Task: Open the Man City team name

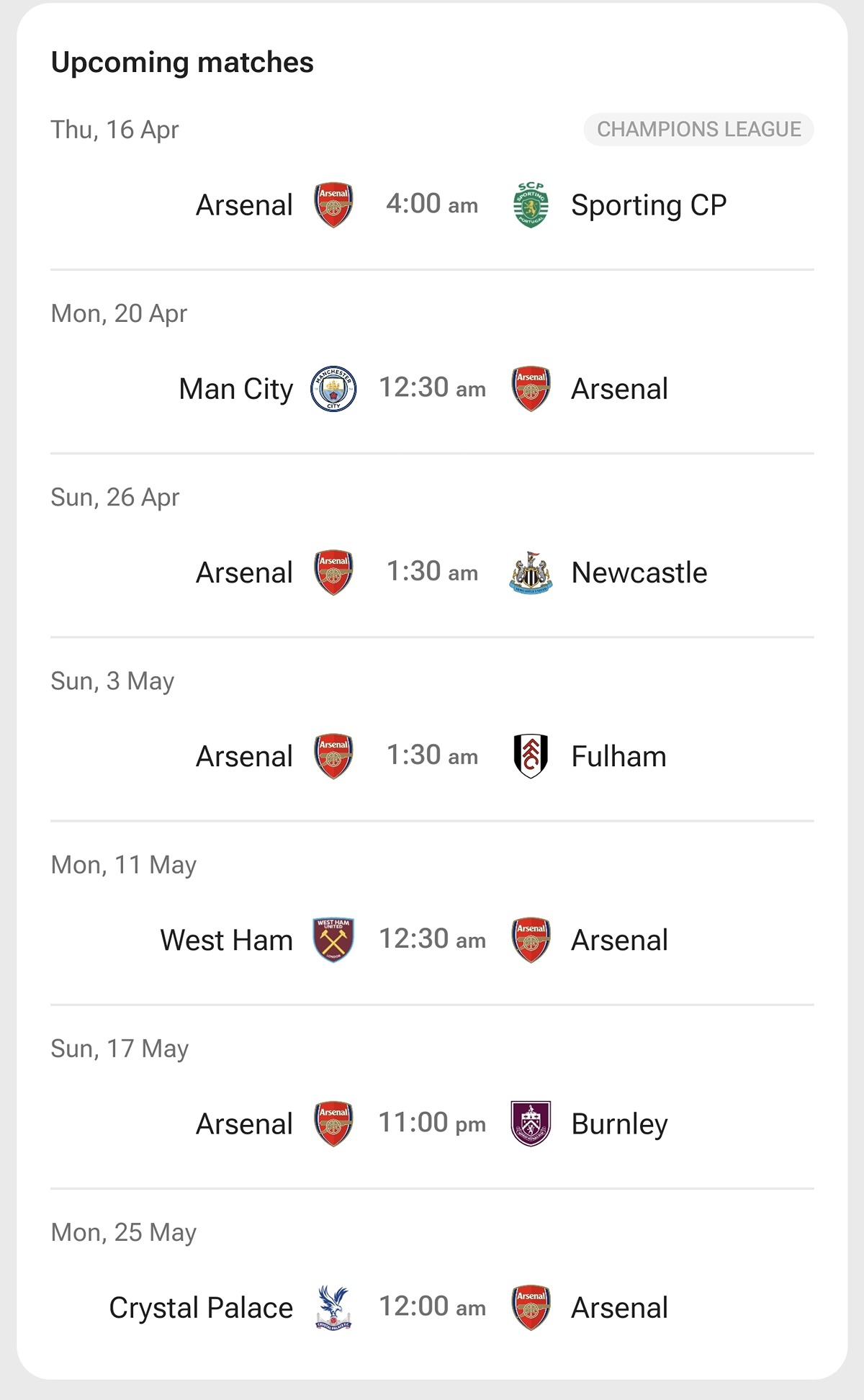Action: click(235, 389)
